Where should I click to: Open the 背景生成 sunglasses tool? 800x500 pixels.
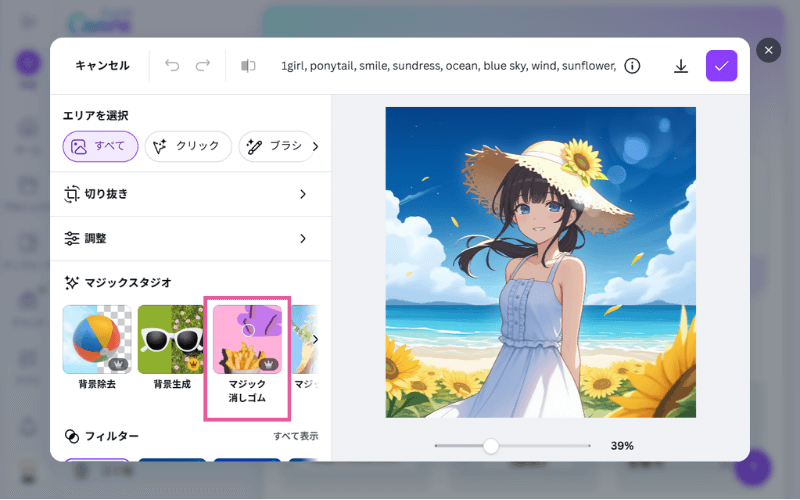coord(171,339)
